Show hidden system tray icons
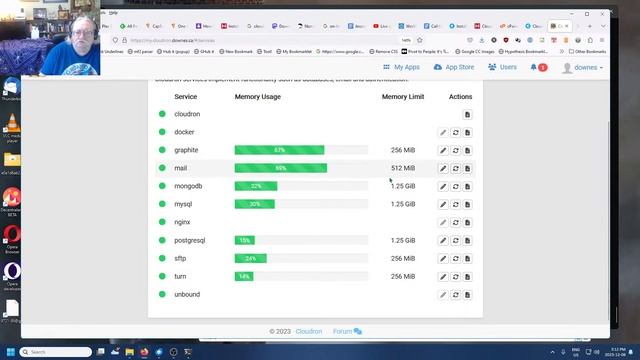 [552, 352]
